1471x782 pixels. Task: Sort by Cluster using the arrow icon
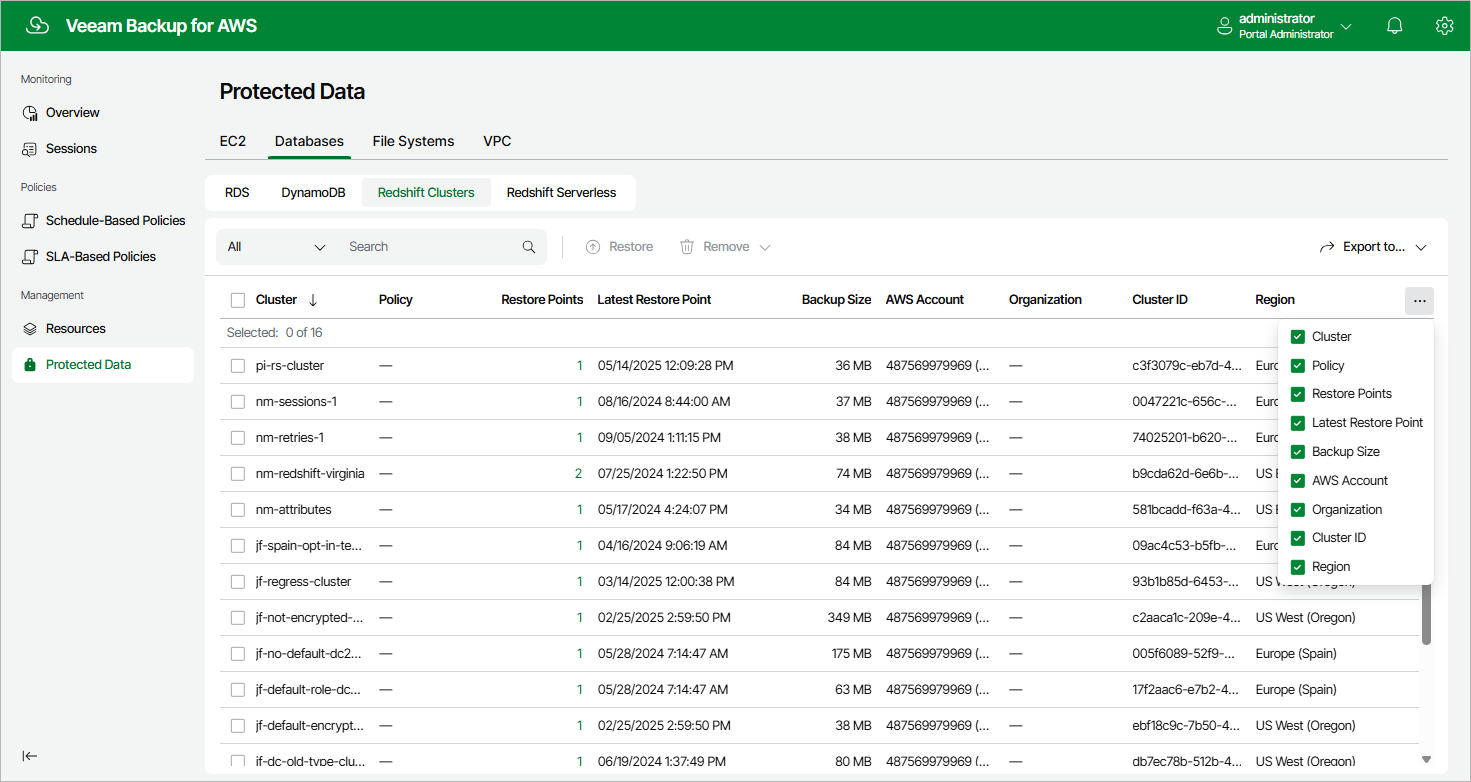tap(313, 300)
